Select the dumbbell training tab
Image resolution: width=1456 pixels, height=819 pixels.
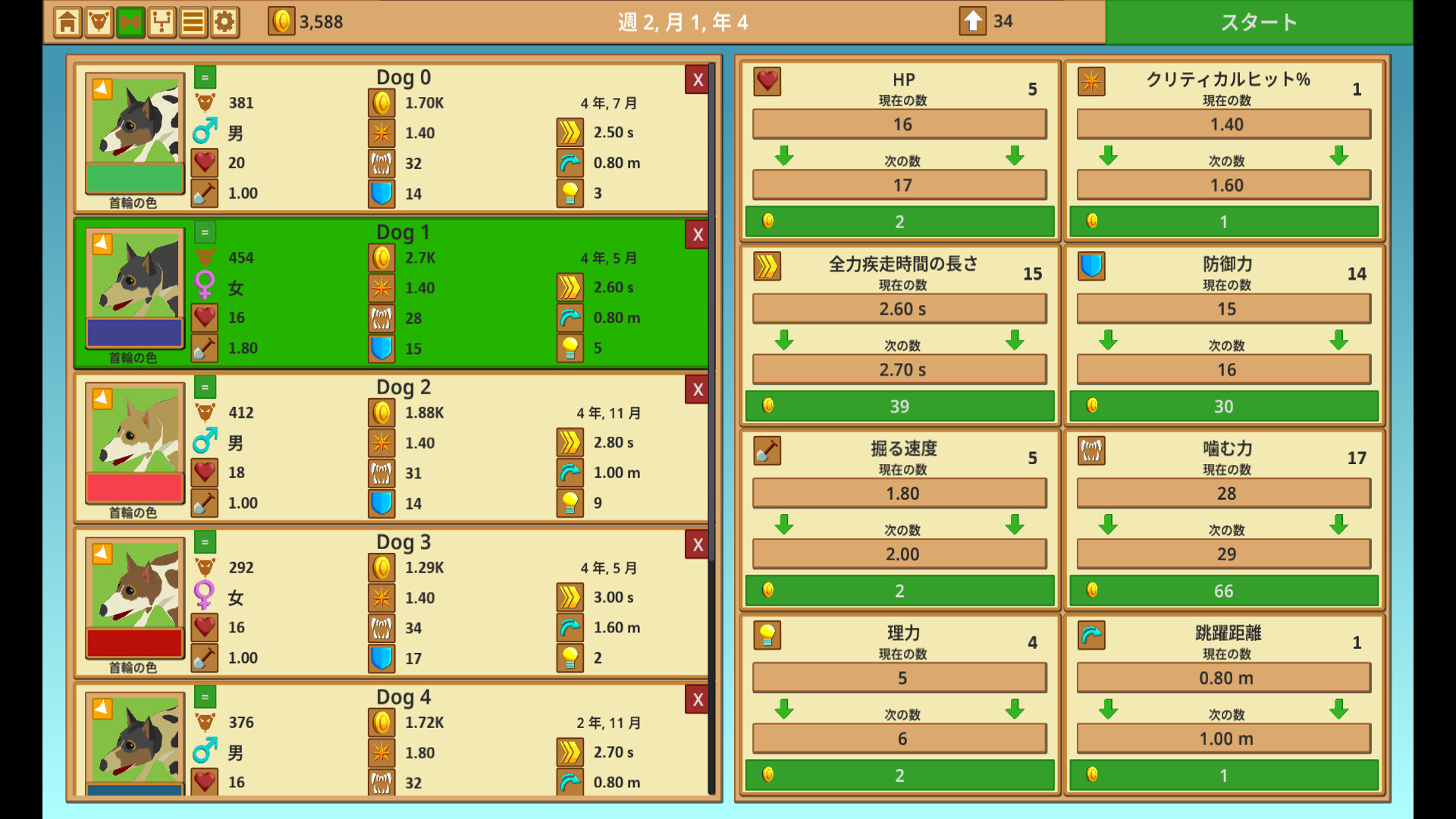click(130, 22)
